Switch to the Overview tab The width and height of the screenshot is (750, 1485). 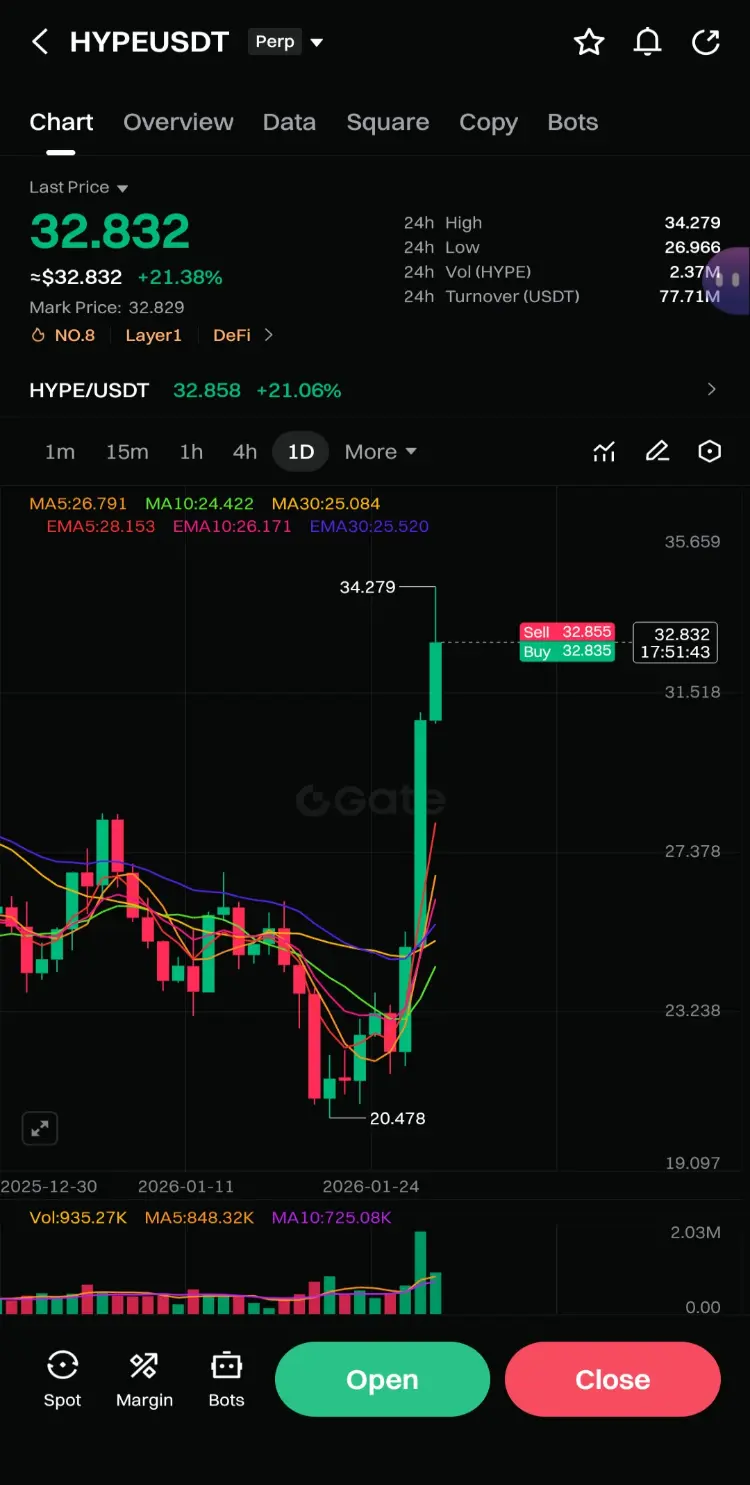pos(178,122)
